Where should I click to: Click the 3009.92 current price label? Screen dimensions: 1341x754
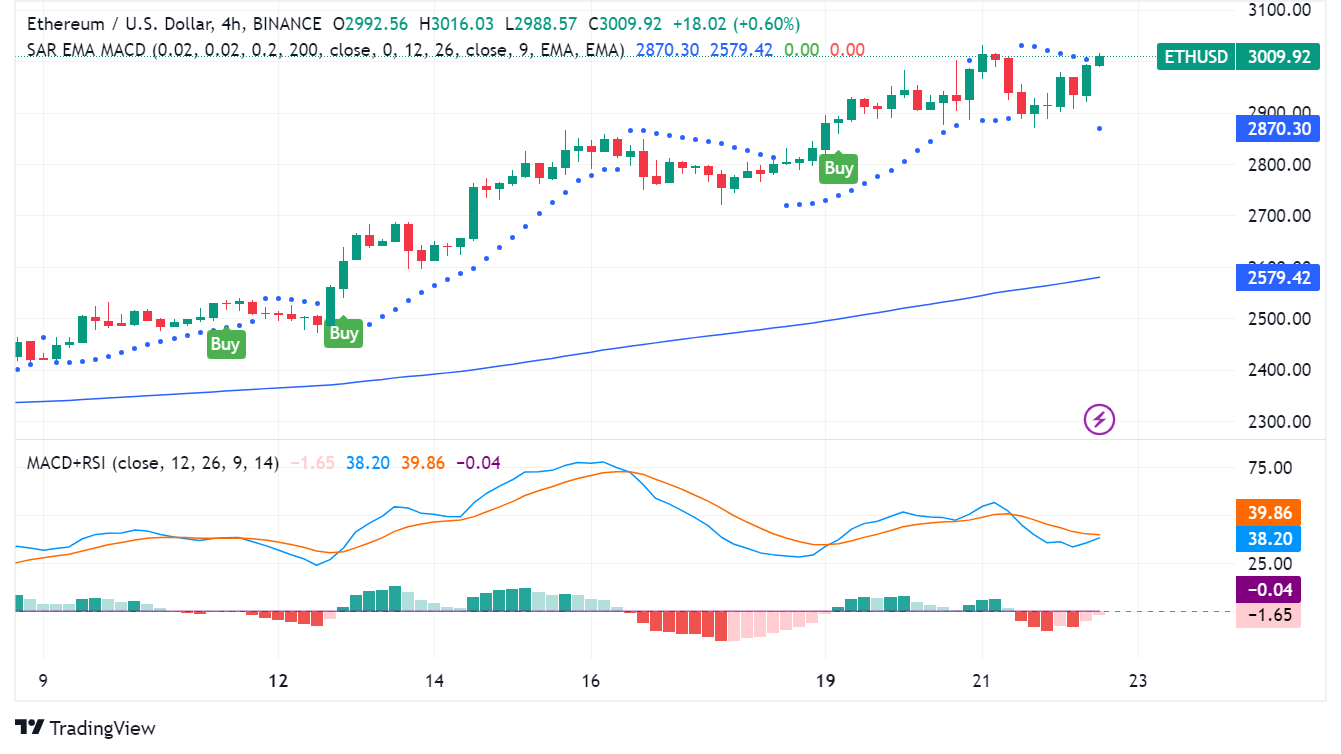tap(1277, 57)
